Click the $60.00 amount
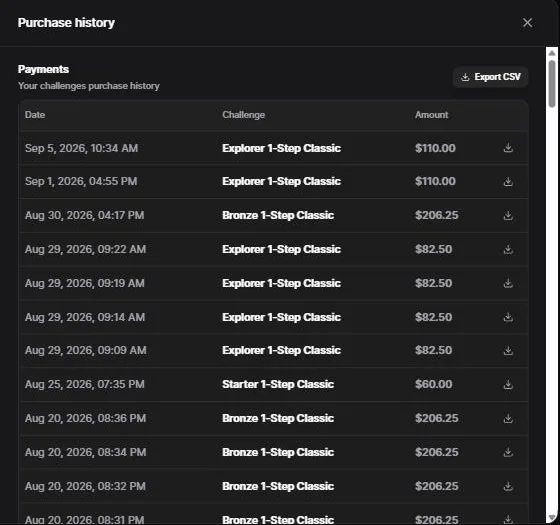 (434, 384)
